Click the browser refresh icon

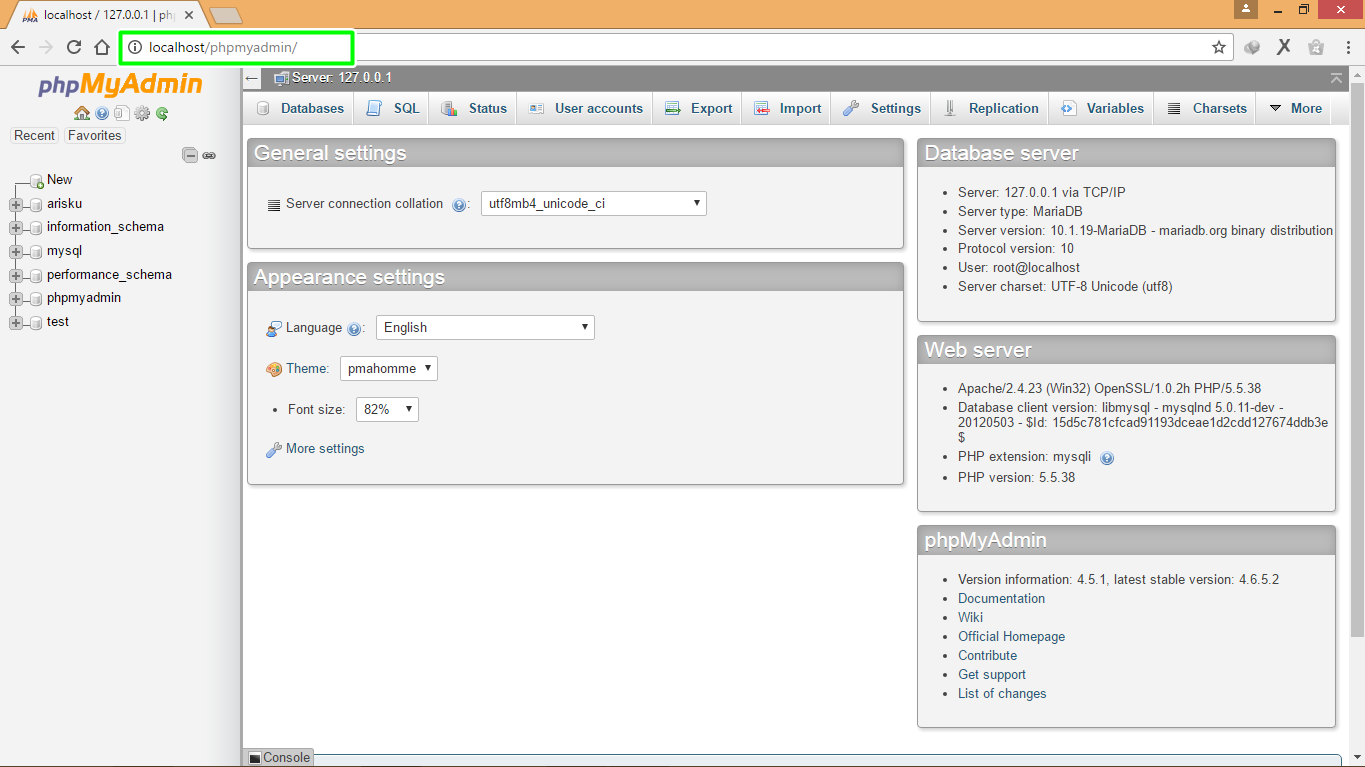[73, 46]
